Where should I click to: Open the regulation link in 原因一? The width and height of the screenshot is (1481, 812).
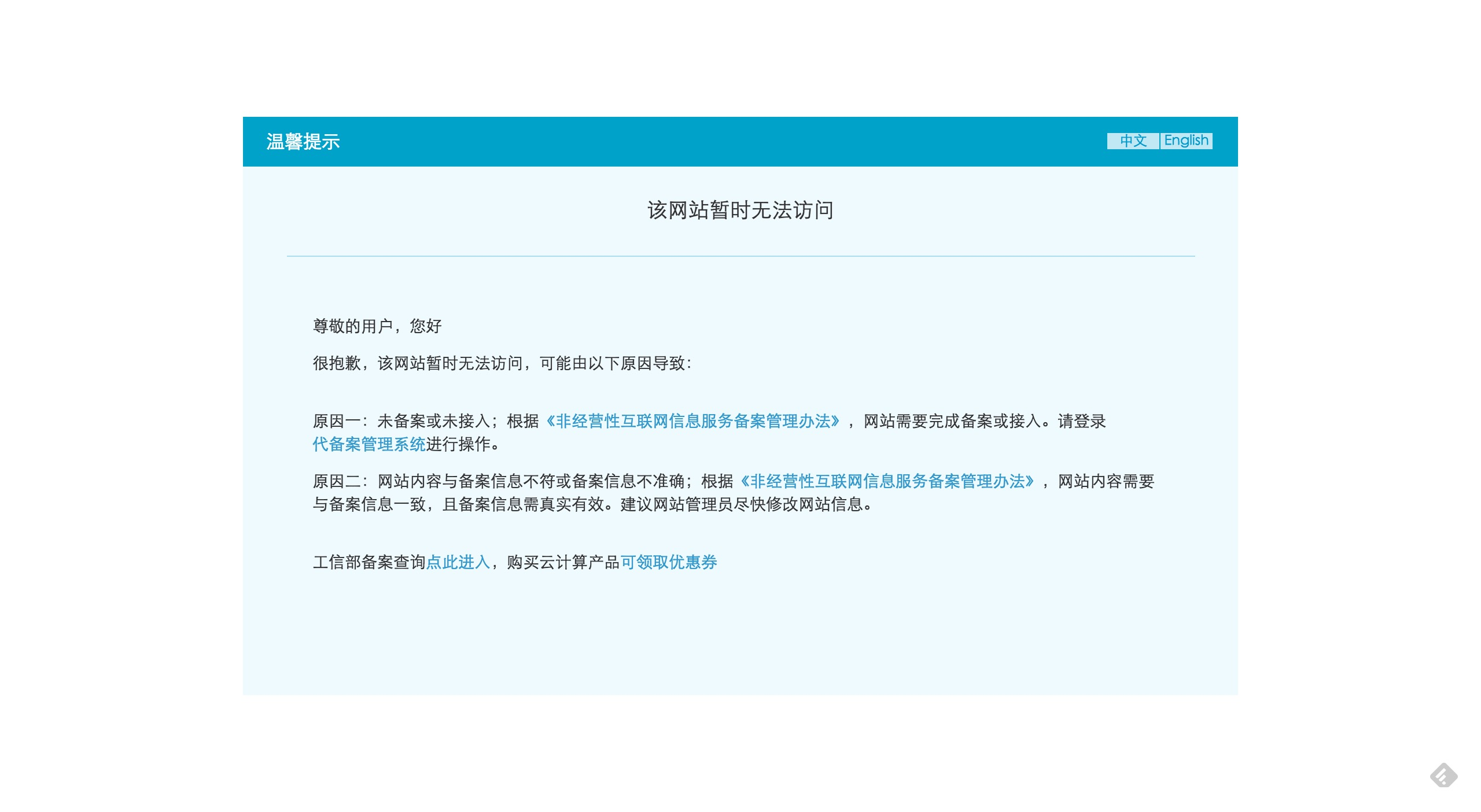[x=692, y=421]
